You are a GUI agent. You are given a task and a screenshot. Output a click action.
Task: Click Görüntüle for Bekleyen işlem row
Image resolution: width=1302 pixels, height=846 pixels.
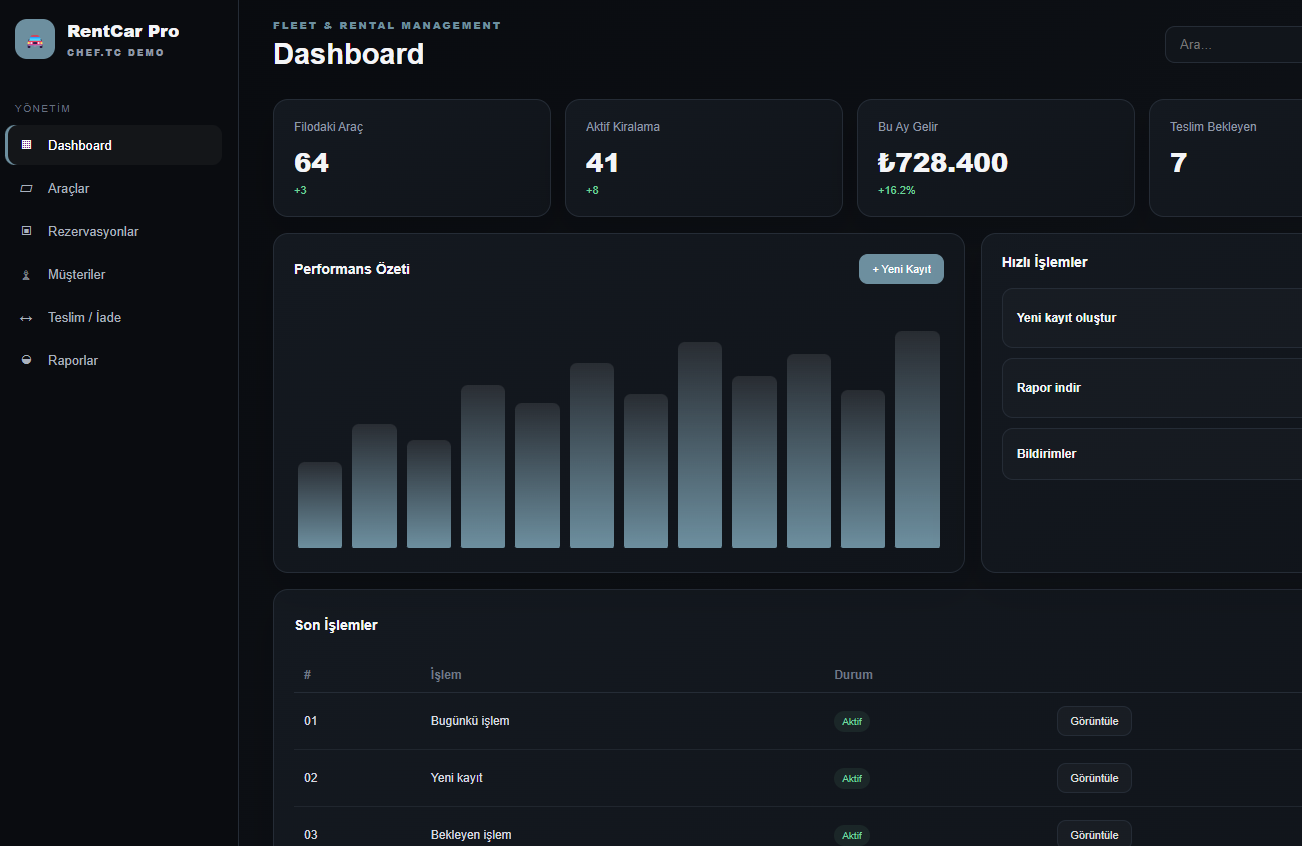click(x=1094, y=834)
